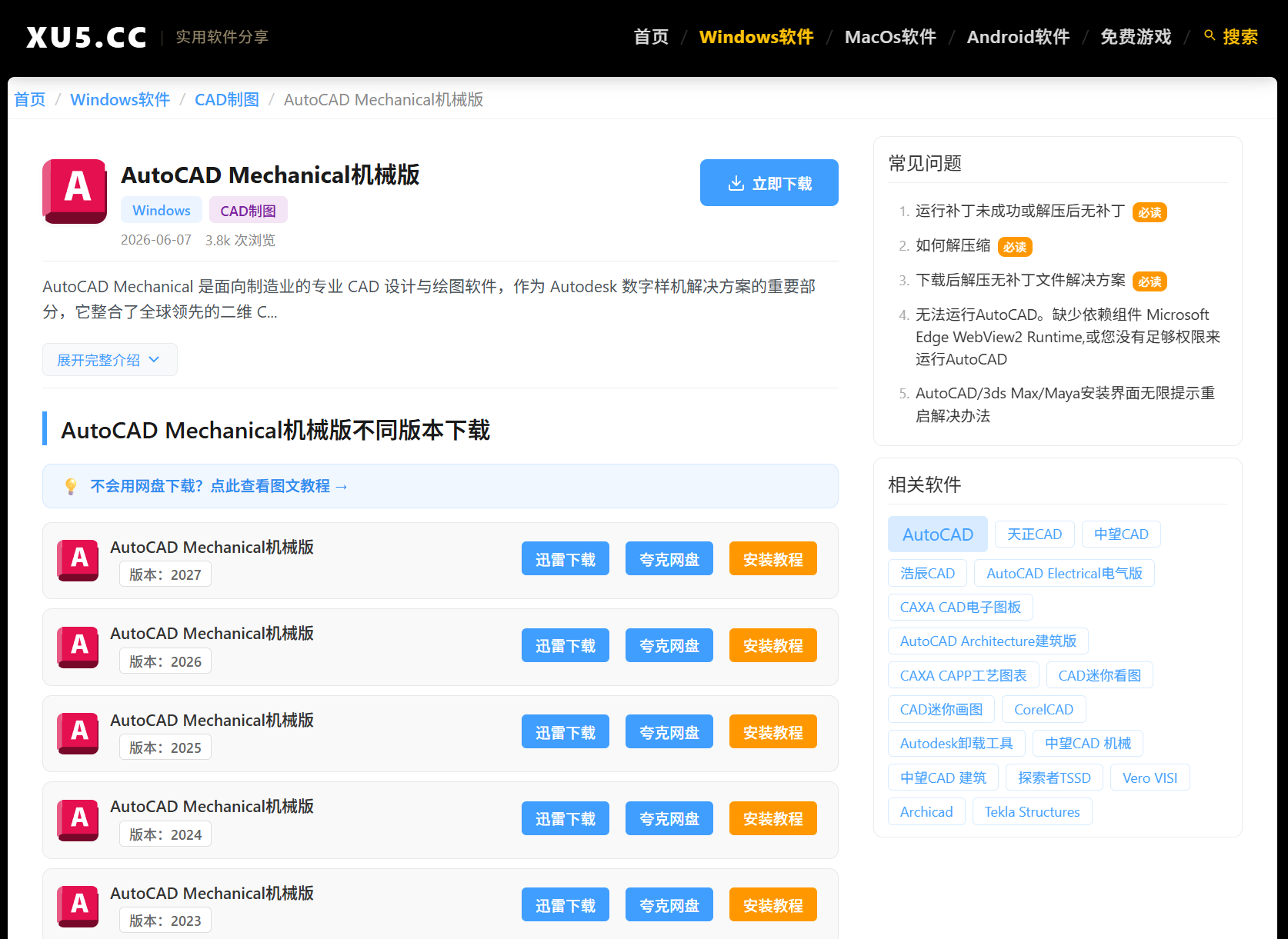Click the AutoCAD icon in the 2027 row
The width and height of the screenshot is (1288, 939).
pyautogui.click(x=78, y=561)
